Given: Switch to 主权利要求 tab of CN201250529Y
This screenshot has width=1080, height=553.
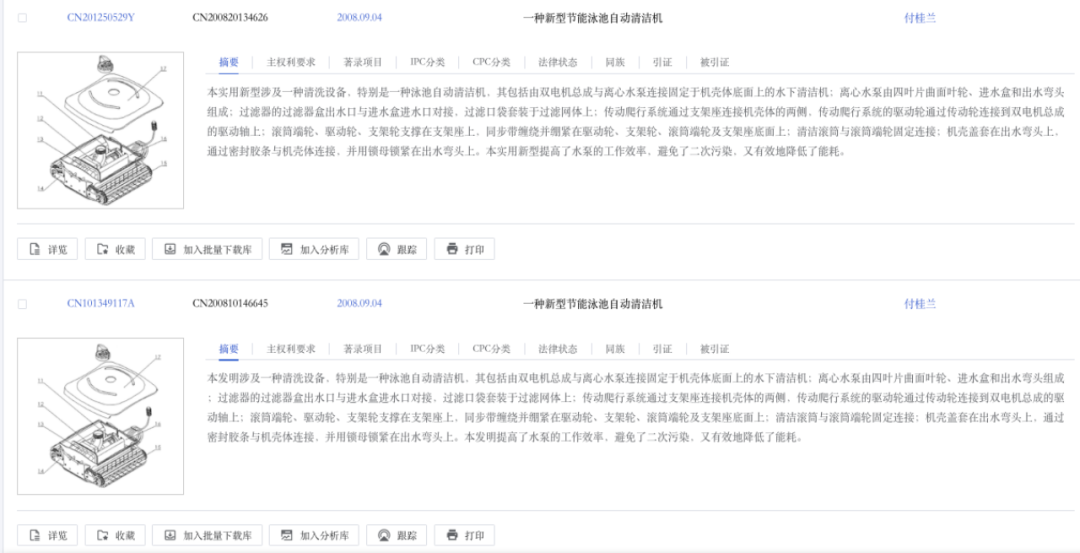Looking at the screenshot, I should pos(291,62).
